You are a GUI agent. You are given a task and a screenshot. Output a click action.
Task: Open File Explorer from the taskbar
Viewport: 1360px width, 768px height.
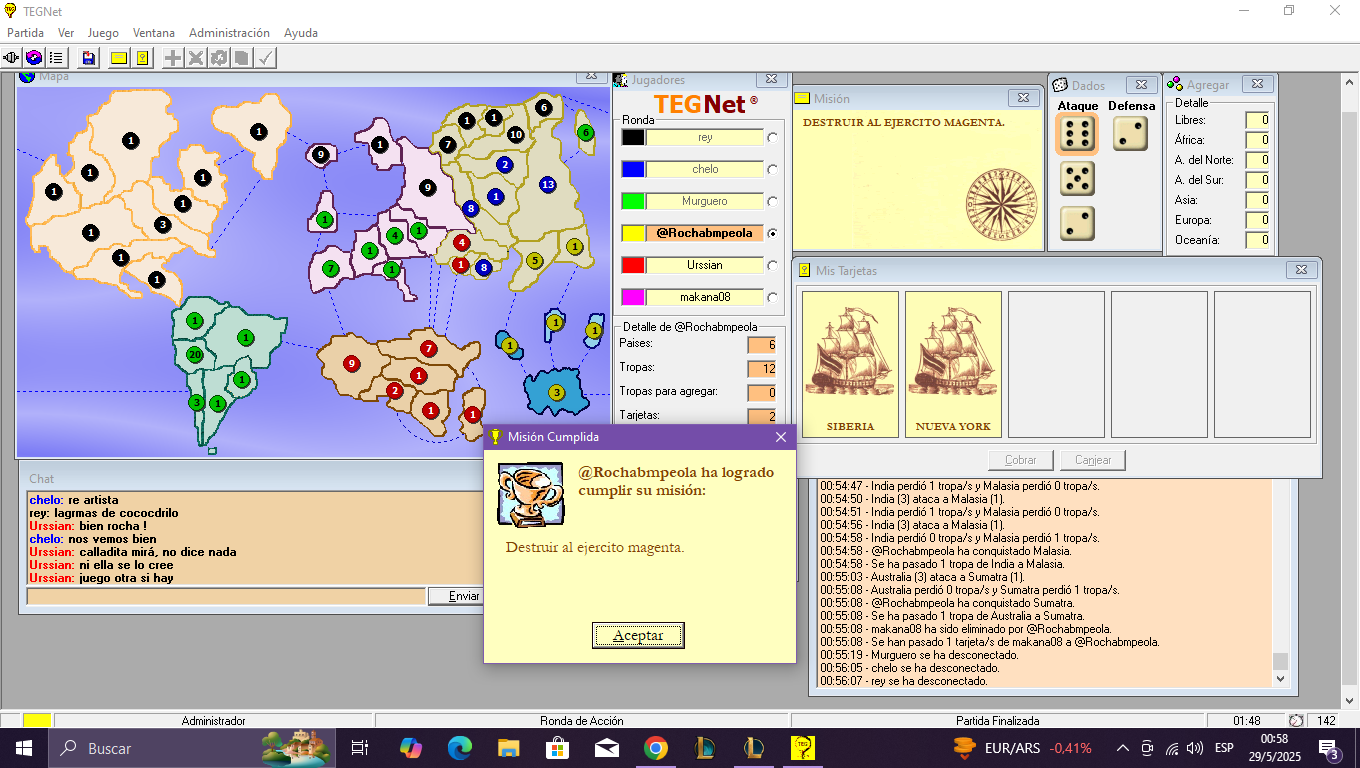(x=509, y=747)
